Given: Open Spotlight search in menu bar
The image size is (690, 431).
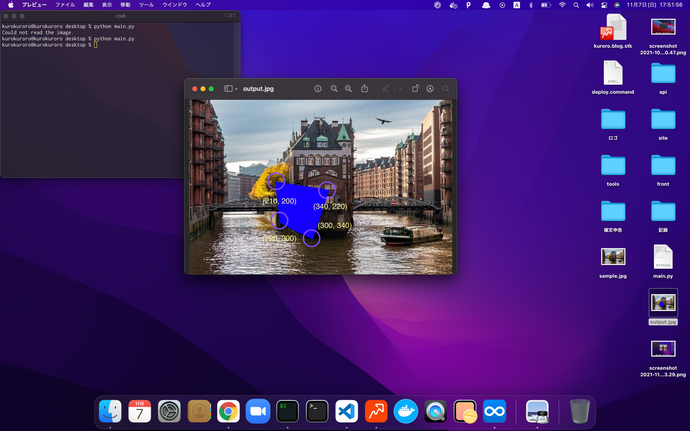Looking at the screenshot, I should click(x=576, y=5).
